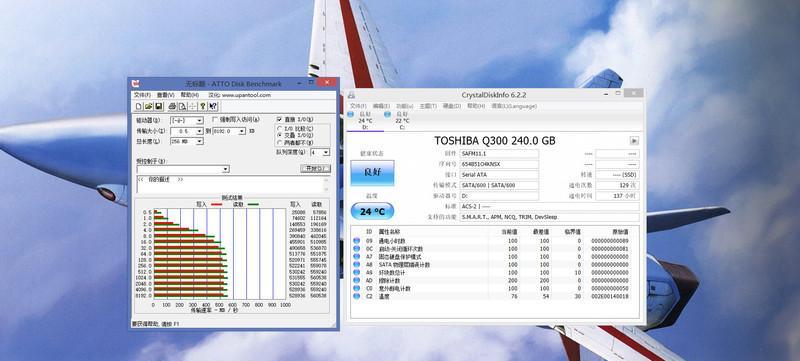Click description box scrollbar down arrow
800x361 pixels.
(x=327, y=190)
